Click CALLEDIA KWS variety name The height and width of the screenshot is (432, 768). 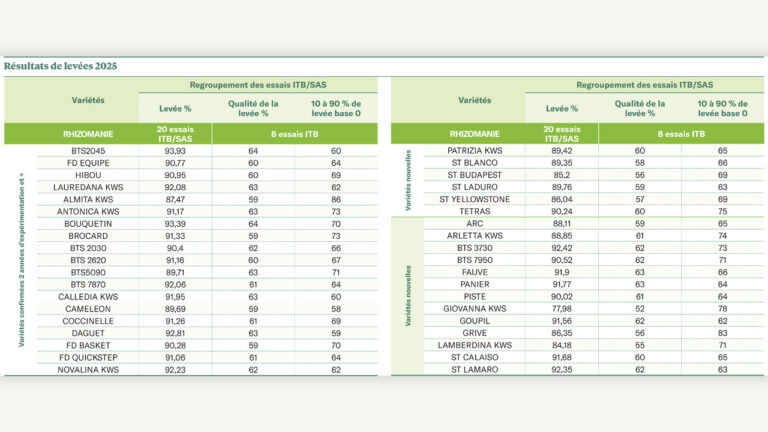88,297
